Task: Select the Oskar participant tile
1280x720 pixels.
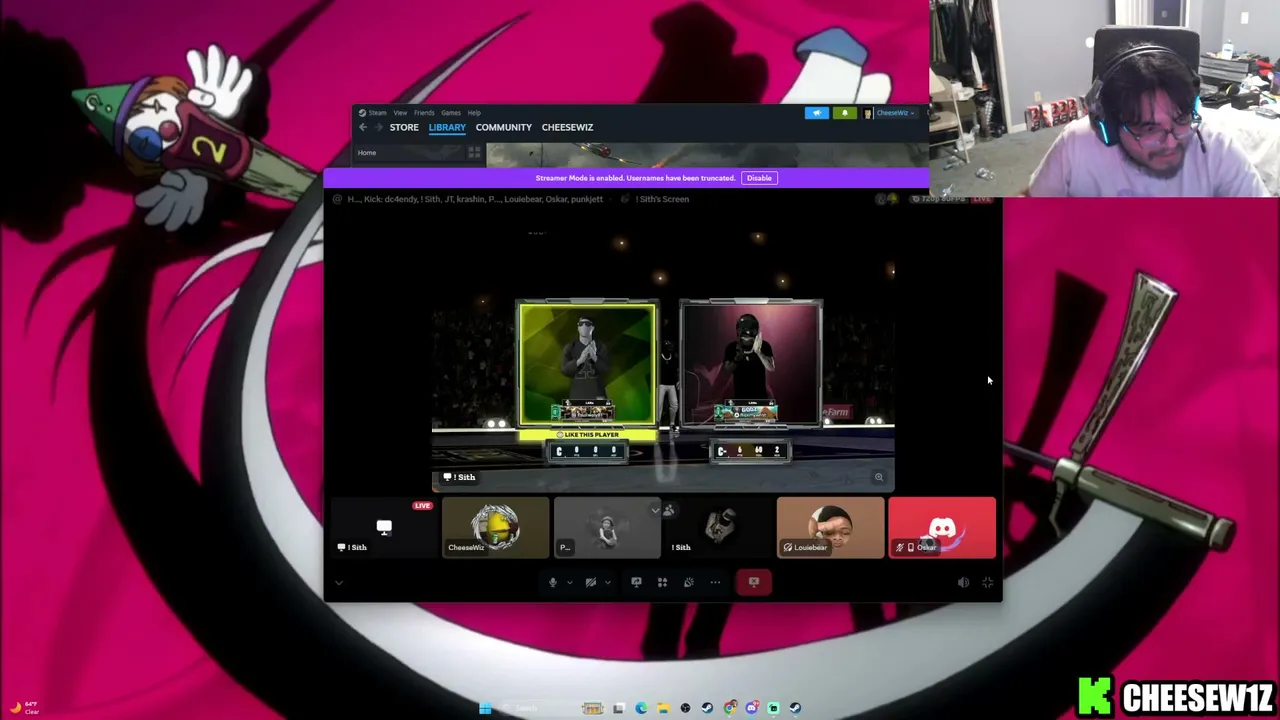Action: click(942, 527)
